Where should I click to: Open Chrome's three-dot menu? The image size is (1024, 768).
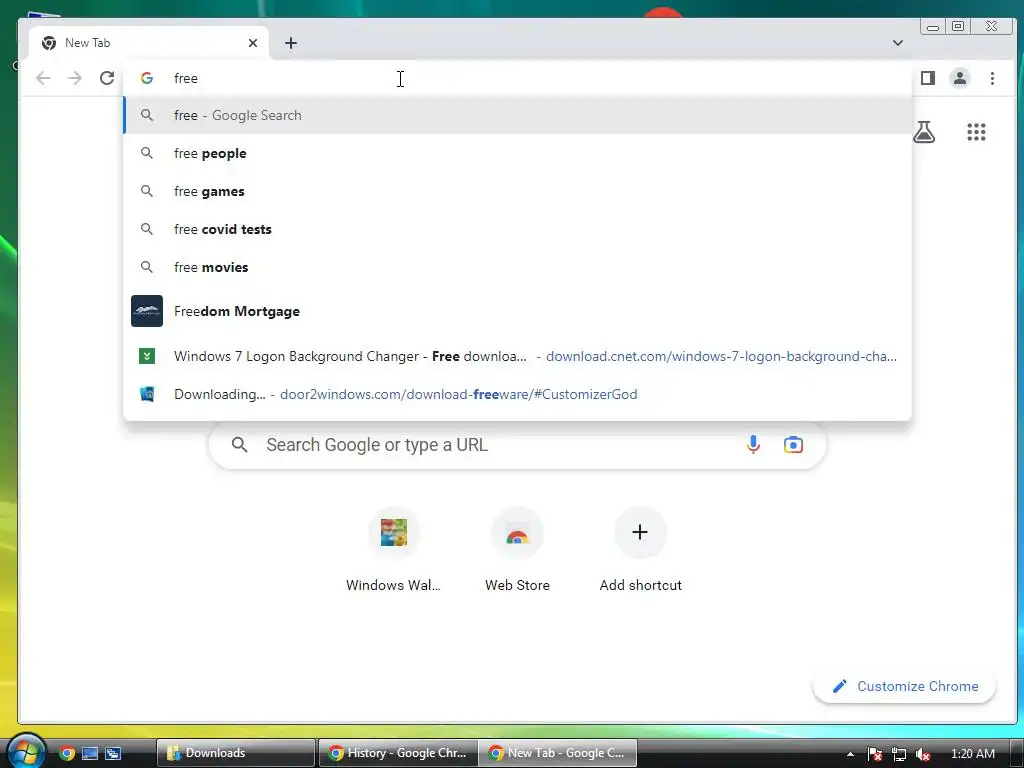click(992, 78)
